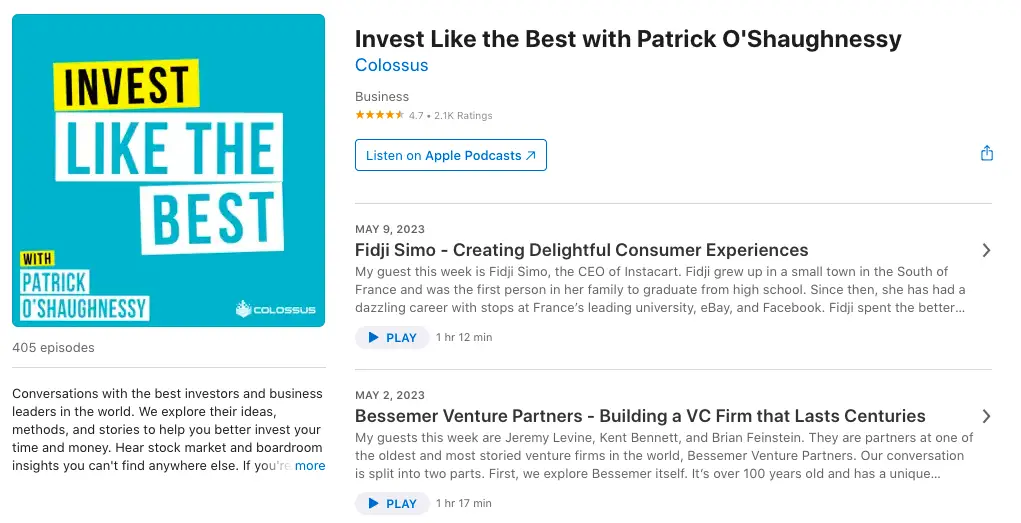This screenshot has height=523, width=1021.
Task: Click the Colossus logo on the podcast artwork
Action: (275, 309)
